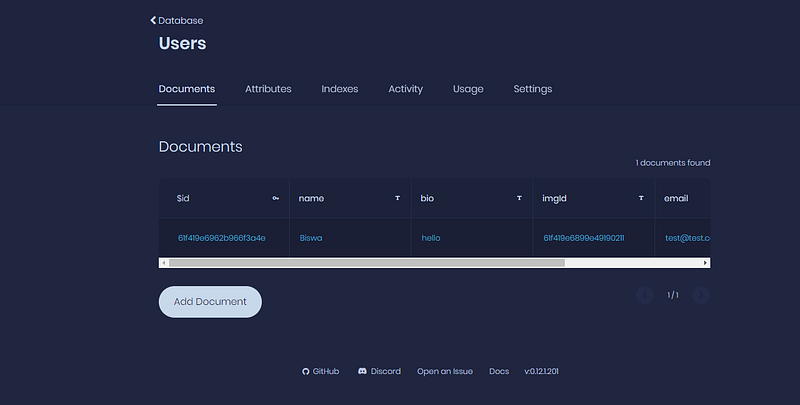Click Open an Issue link
Screen dimensions: 800x405
click(x=445, y=371)
